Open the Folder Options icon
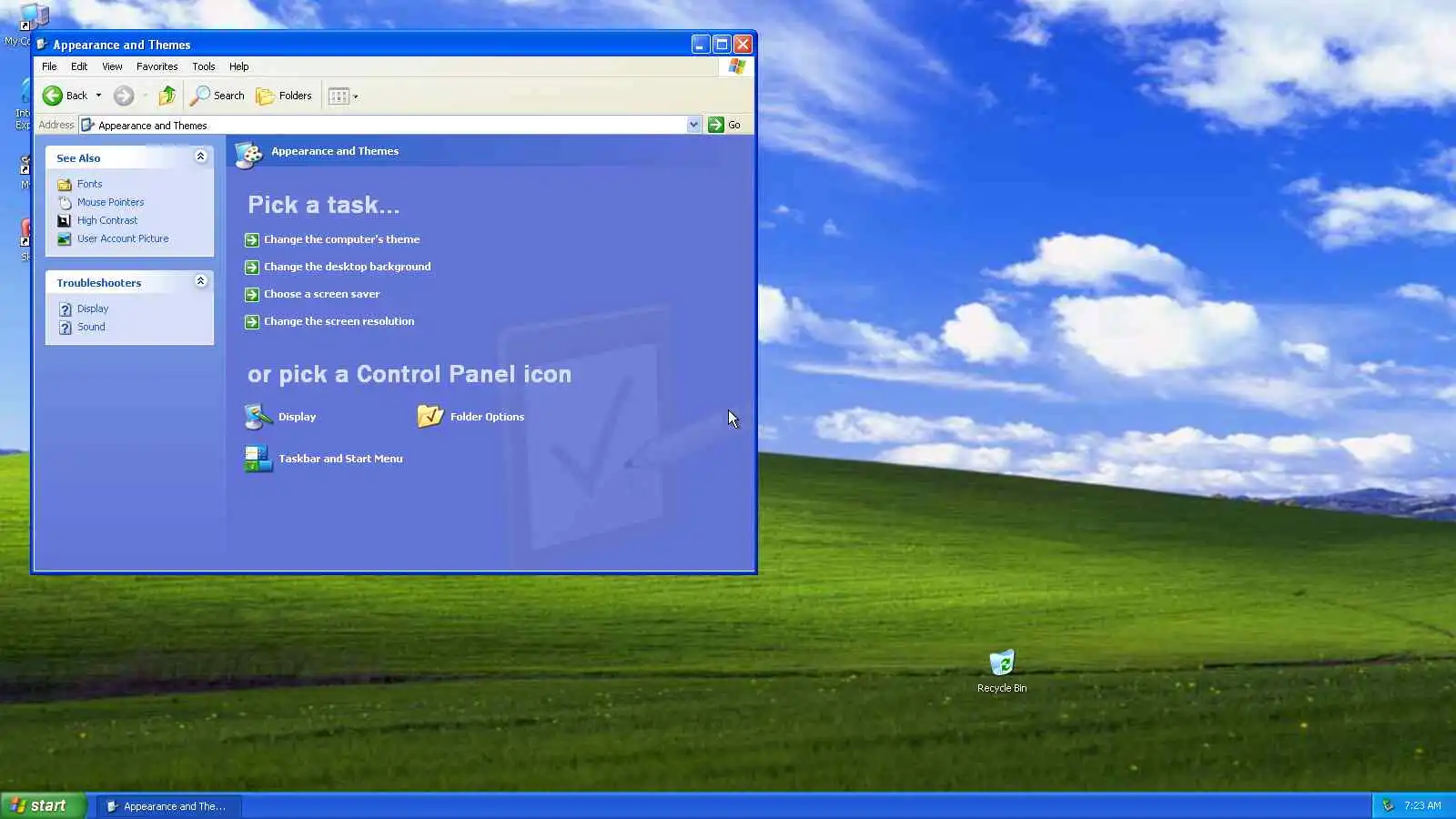 (x=470, y=417)
